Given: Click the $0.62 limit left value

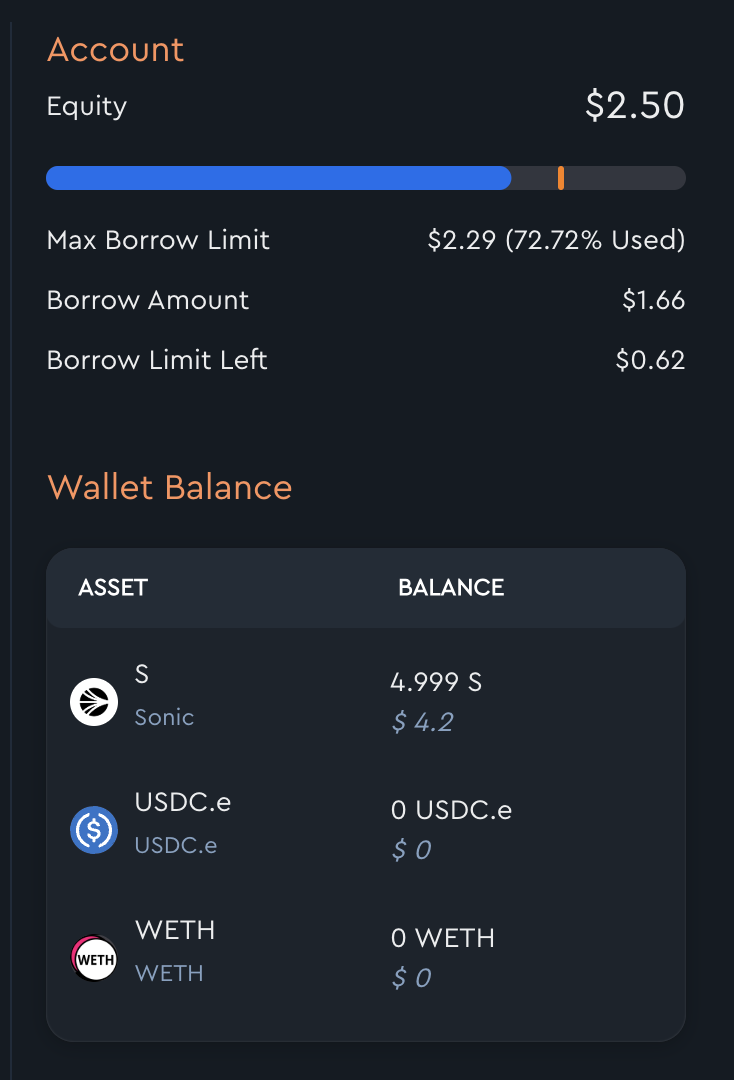Looking at the screenshot, I should click(x=650, y=360).
